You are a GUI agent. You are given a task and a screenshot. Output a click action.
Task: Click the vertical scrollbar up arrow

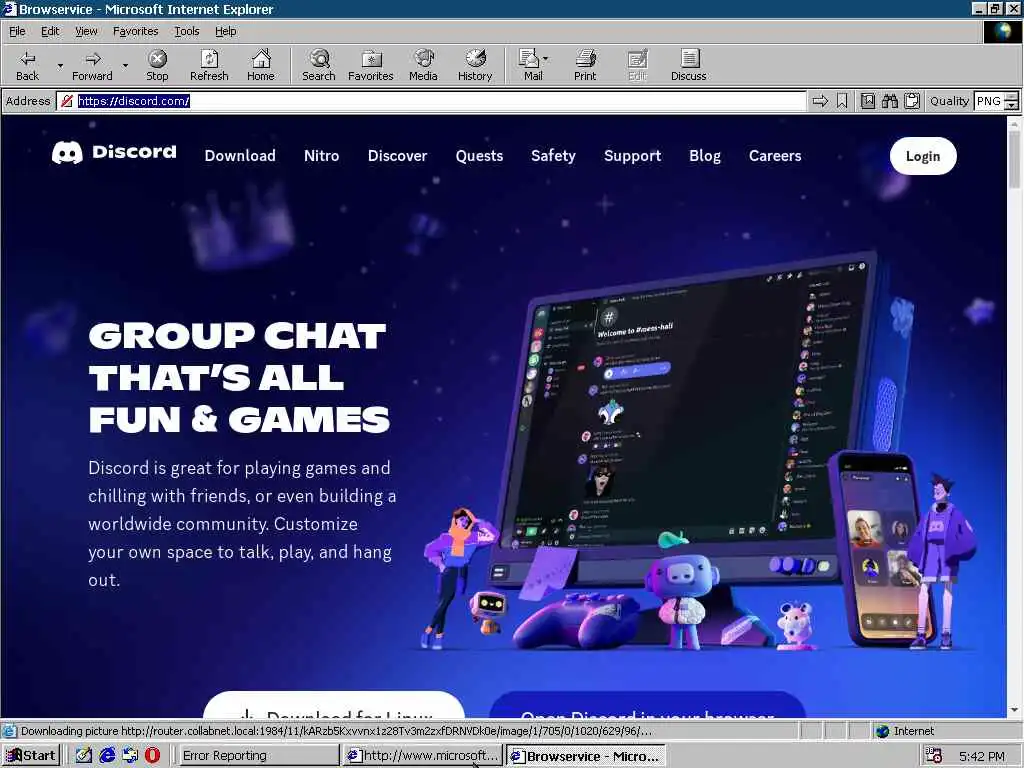tap(1014, 123)
